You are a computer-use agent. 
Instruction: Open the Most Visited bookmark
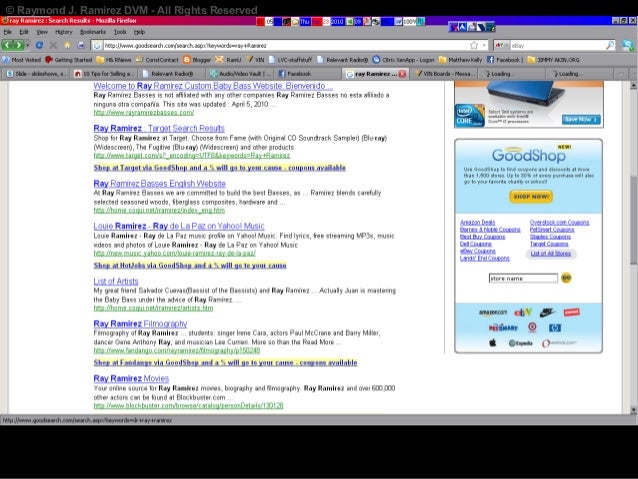click(x=22, y=60)
